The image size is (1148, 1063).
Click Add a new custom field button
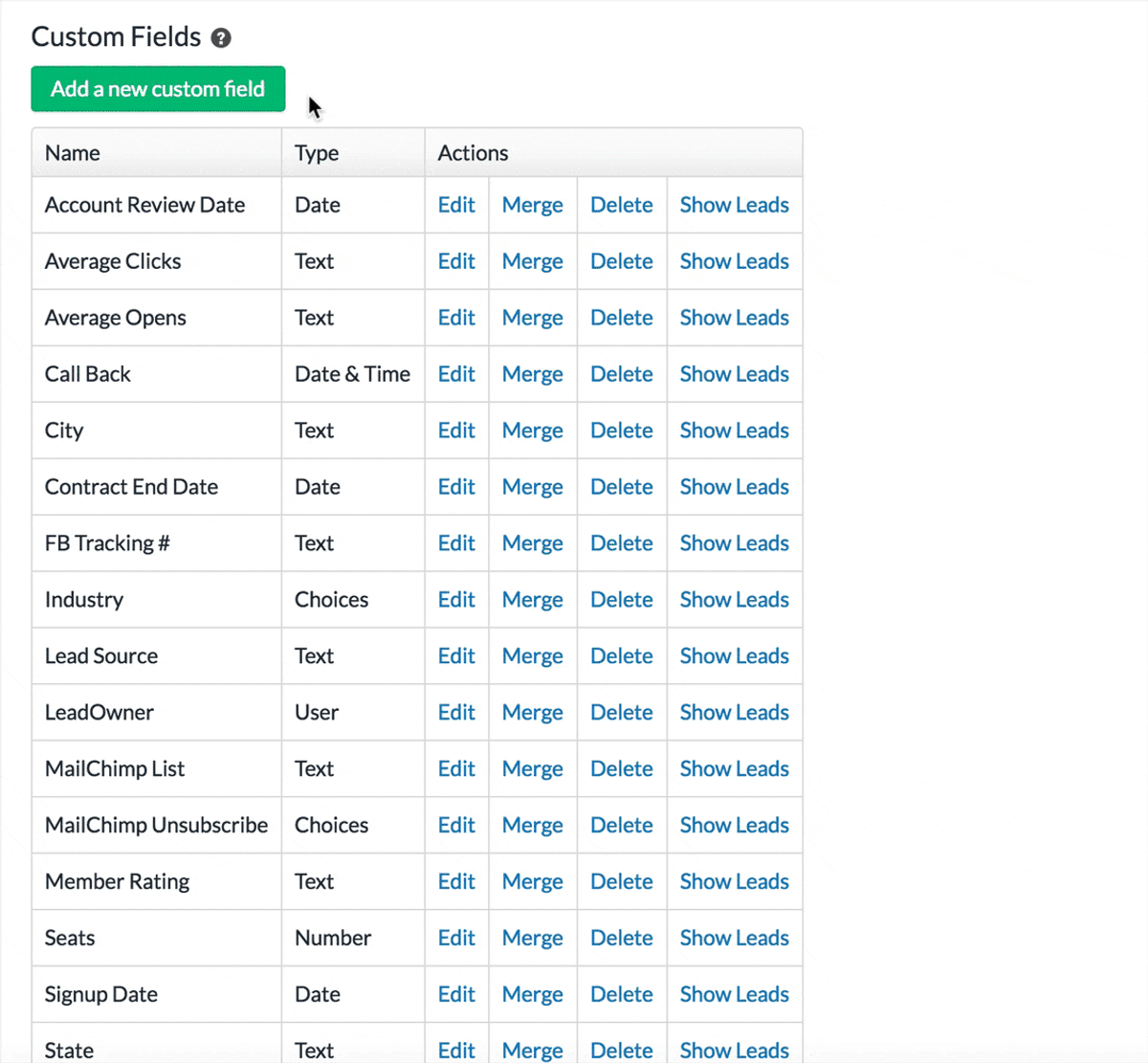[158, 89]
